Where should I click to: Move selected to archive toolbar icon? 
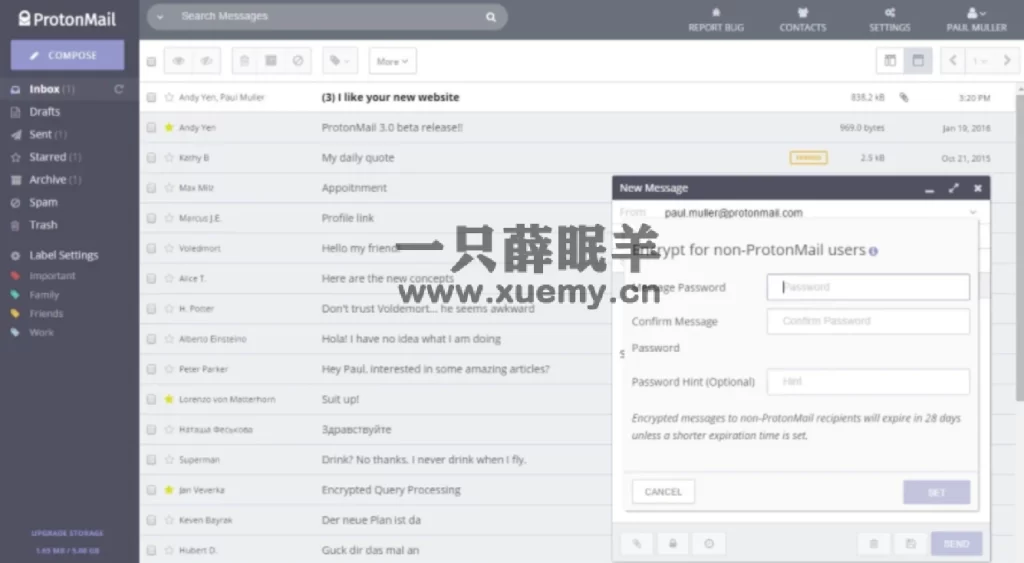271,61
